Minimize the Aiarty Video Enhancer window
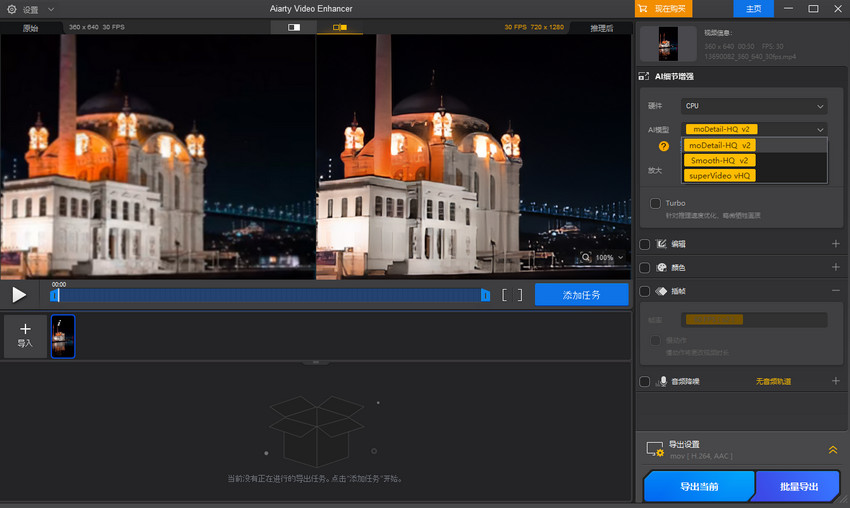The height and width of the screenshot is (508, 850). [x=789, y=9]
